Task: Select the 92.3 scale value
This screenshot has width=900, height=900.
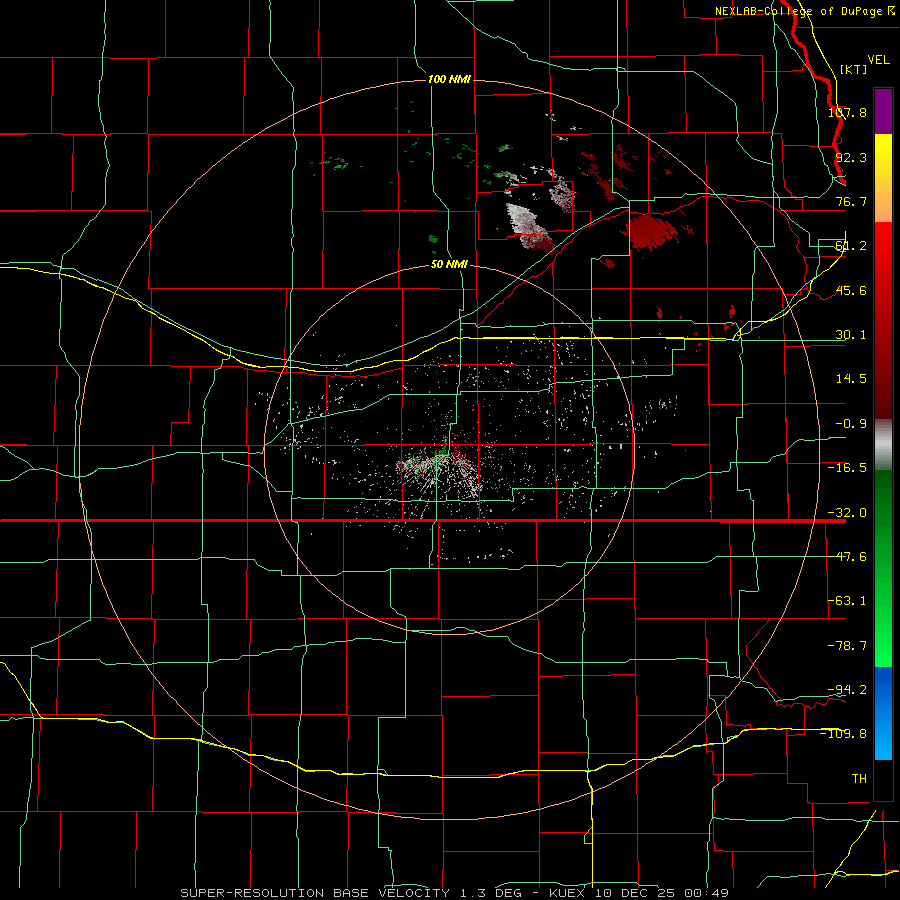Action: click(x=851, y=157)
